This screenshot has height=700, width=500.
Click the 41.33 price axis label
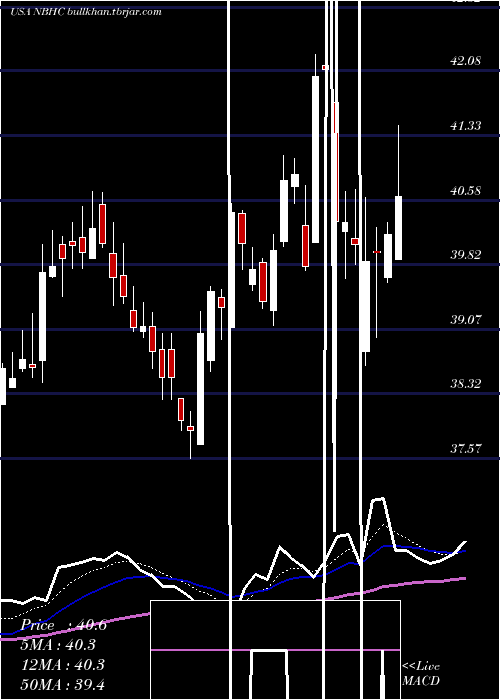466,126
